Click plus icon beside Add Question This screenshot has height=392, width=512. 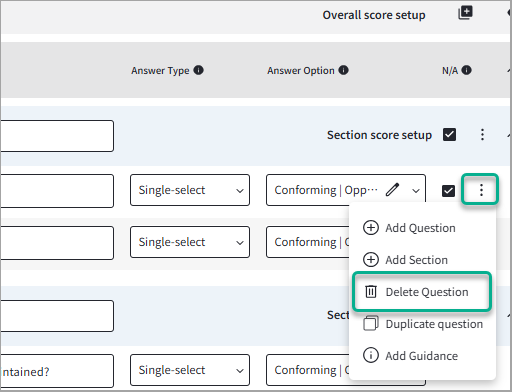[371, 228]
